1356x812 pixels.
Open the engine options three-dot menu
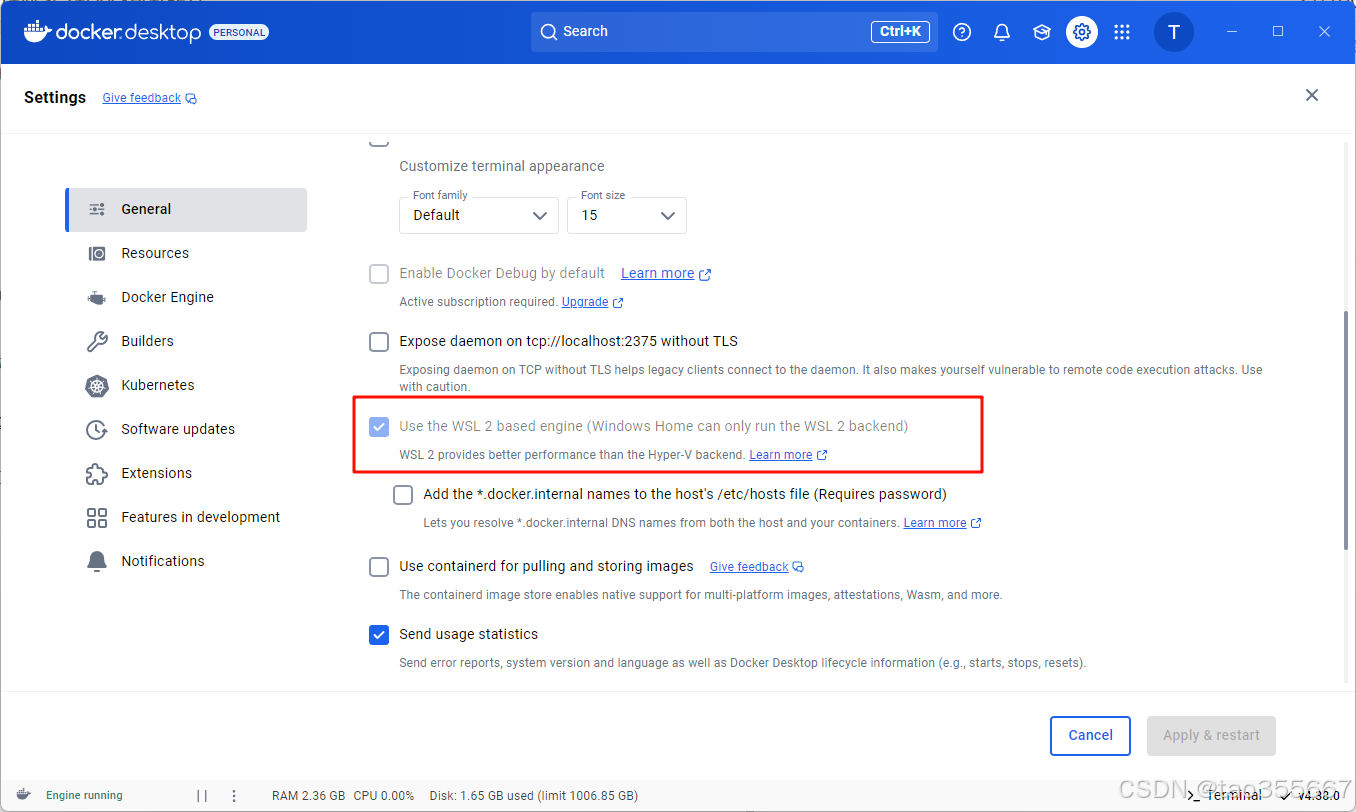[234, 796]
